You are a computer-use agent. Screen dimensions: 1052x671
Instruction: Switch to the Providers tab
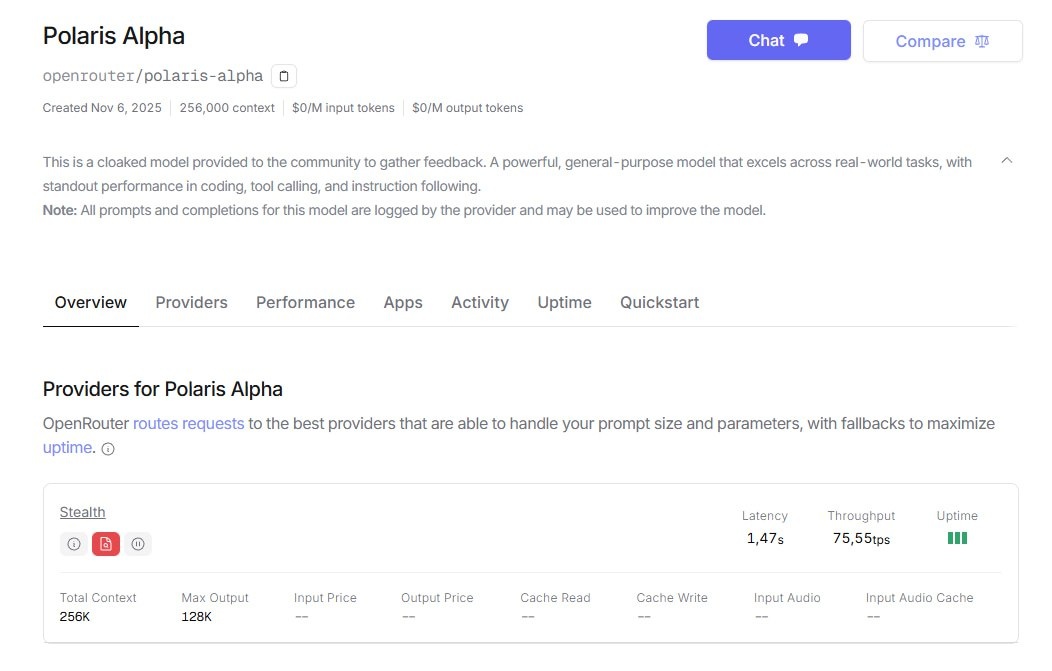pos(191,302)
